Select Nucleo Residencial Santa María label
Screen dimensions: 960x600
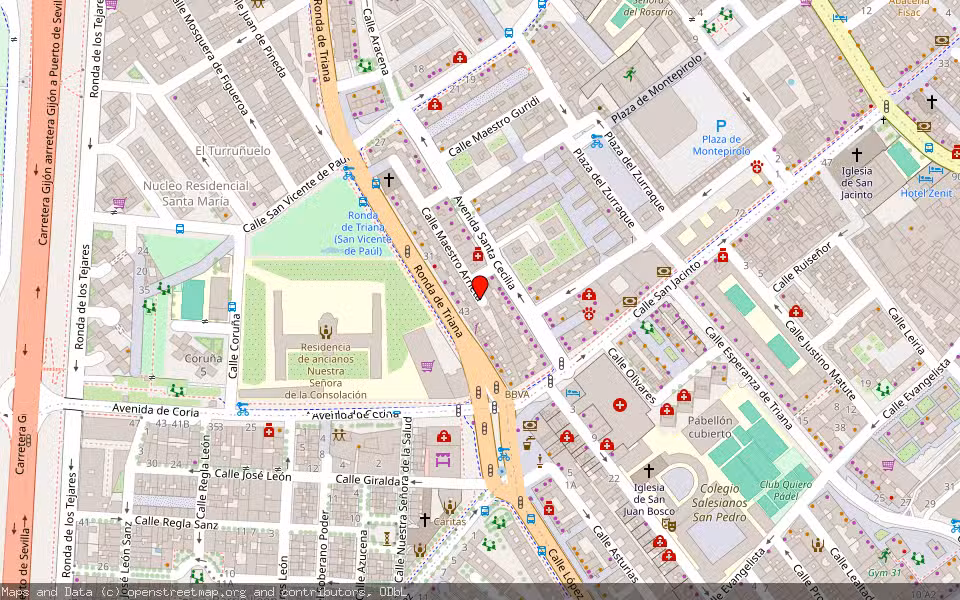(x=196, y=193)
